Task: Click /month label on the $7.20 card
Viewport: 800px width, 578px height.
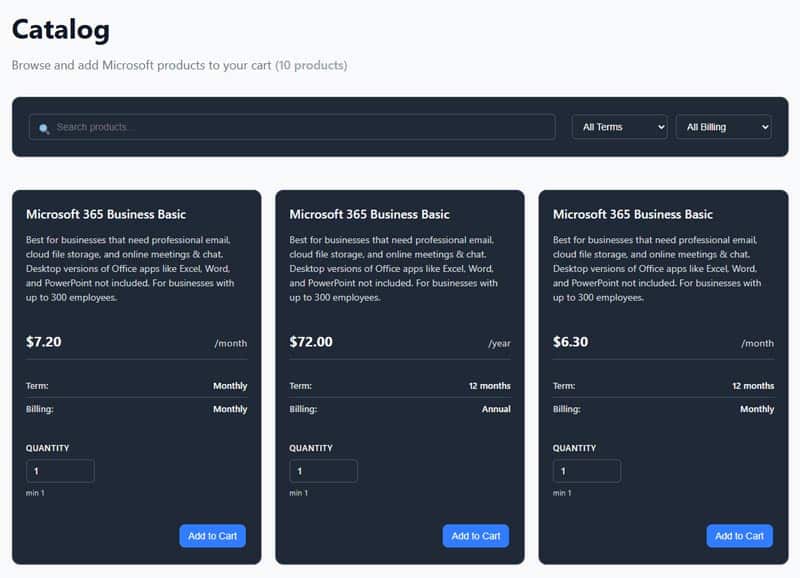Action: pyautogui.click(x=231, y=343)
